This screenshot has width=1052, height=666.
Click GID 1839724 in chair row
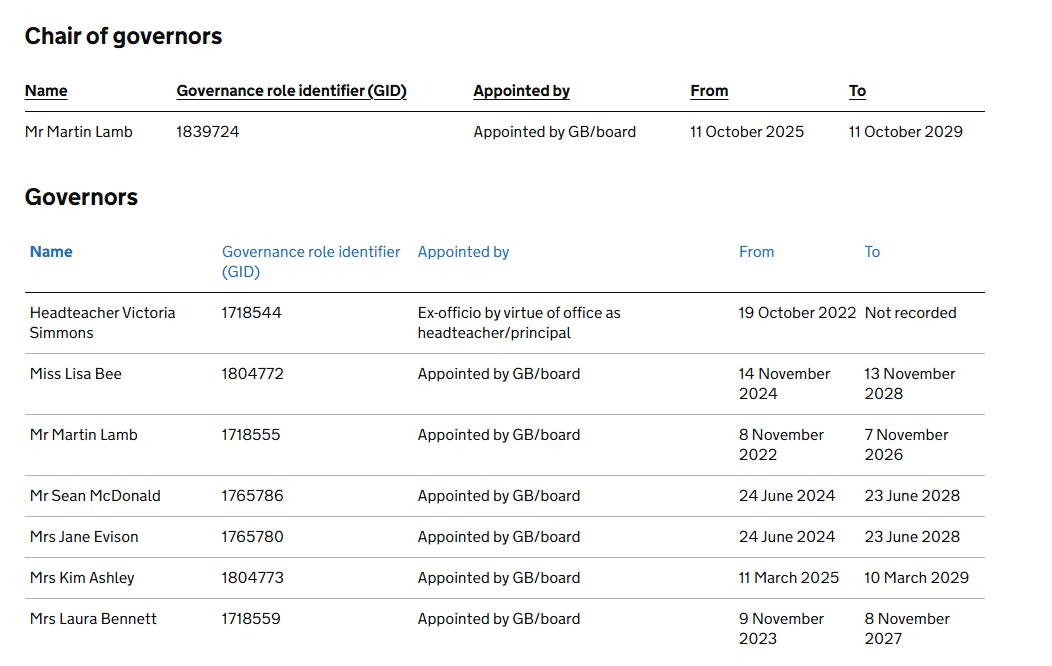pos(208,132)
